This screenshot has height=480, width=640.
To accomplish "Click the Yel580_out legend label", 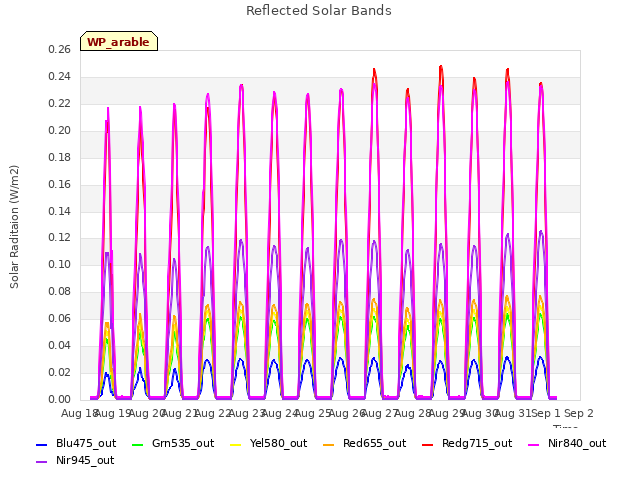I will (278, 443).
